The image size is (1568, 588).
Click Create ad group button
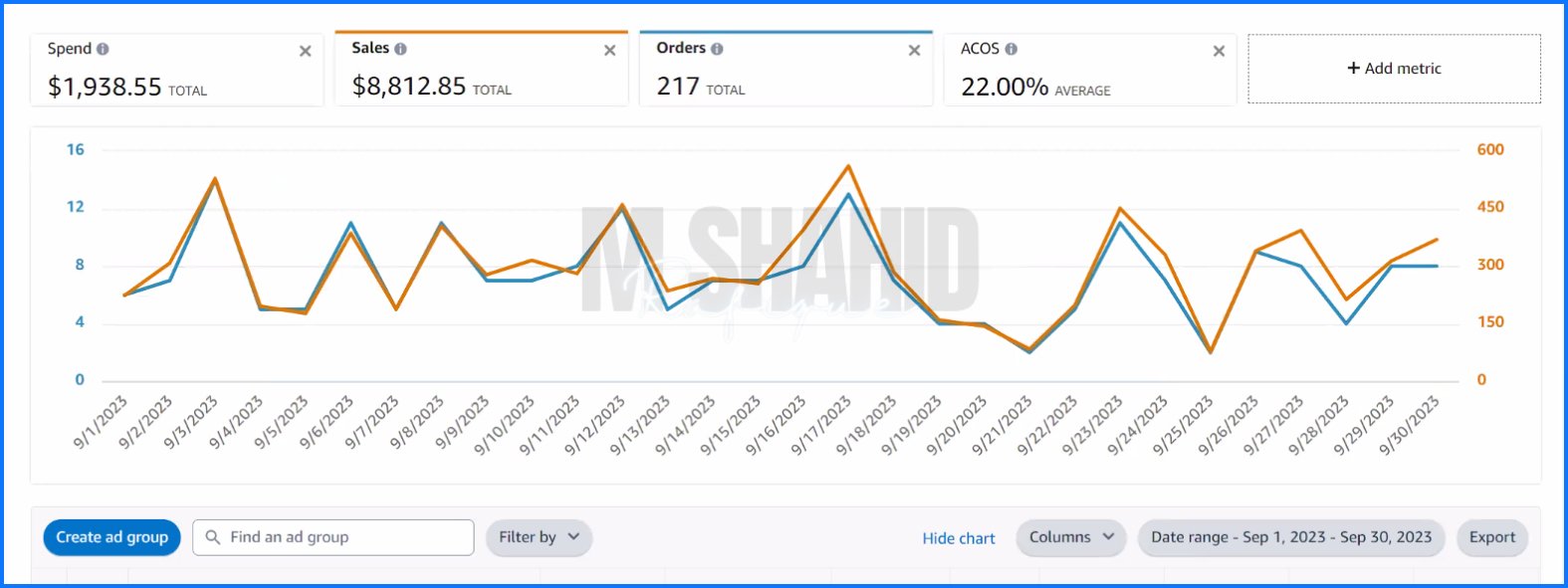click(x=112, y=537)
